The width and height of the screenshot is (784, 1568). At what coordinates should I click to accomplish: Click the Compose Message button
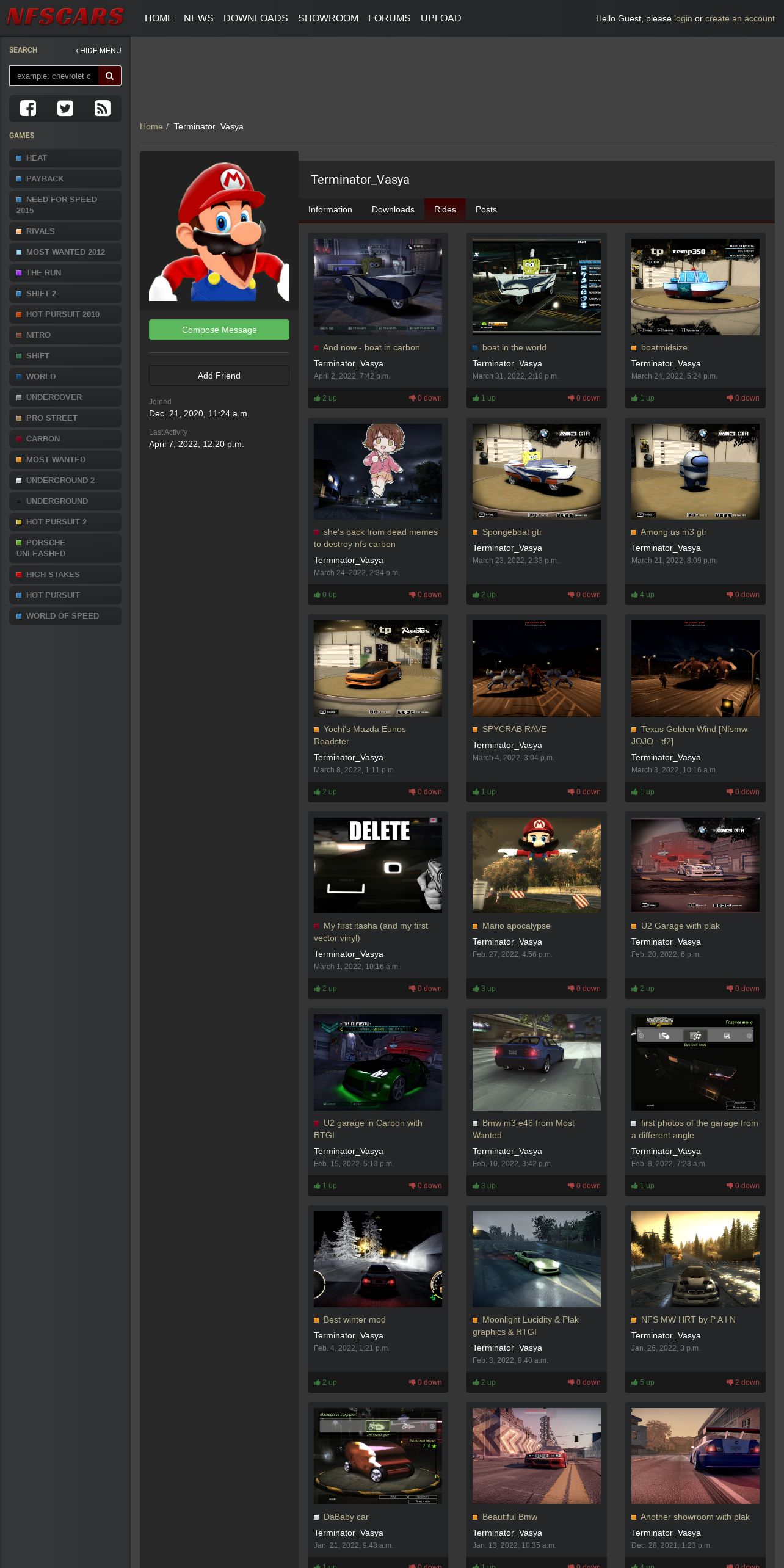(x=219, y=330)
